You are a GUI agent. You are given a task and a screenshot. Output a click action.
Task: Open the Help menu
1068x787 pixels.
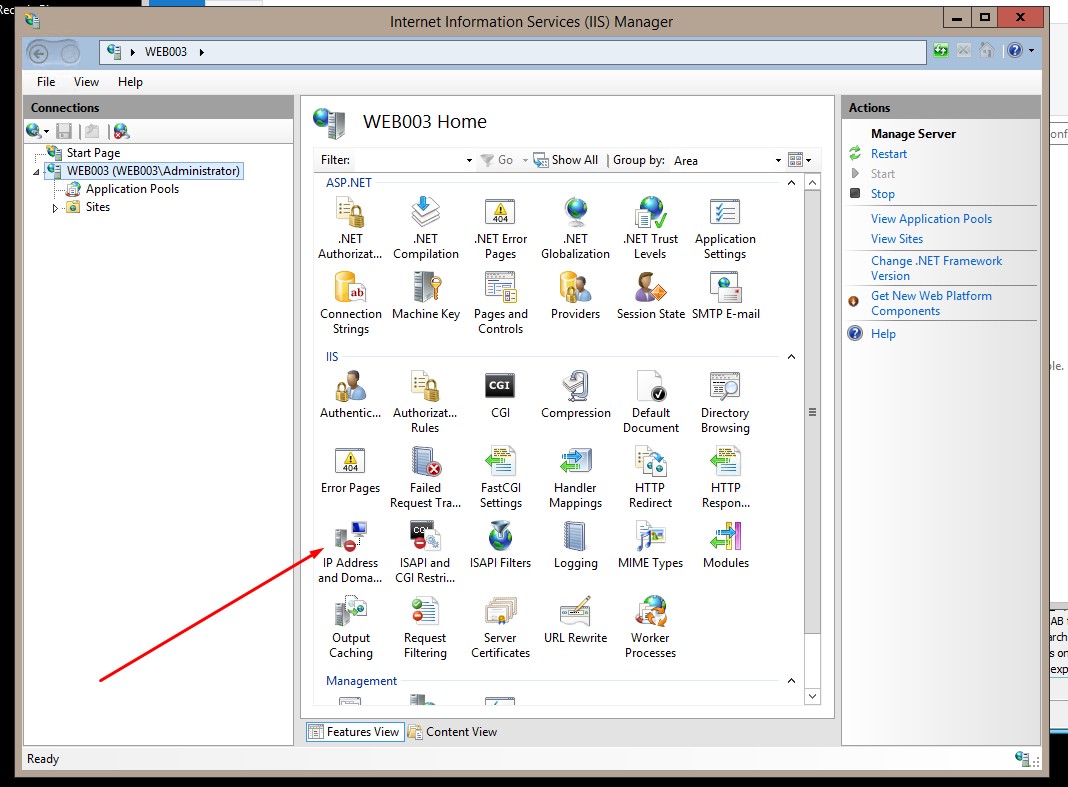tap(130, 82)
